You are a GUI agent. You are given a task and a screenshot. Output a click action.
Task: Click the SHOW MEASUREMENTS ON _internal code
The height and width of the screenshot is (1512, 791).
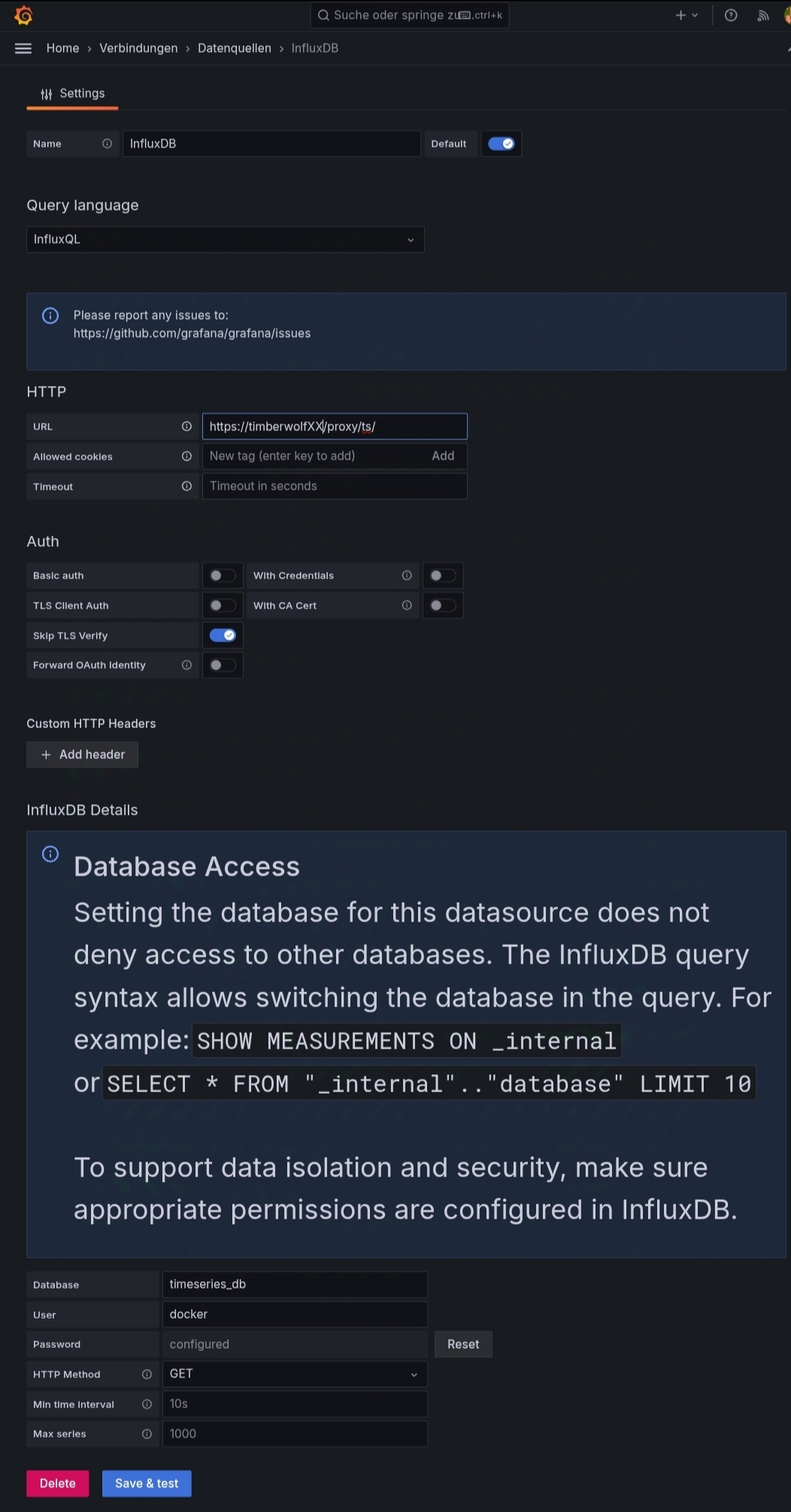407,1041
